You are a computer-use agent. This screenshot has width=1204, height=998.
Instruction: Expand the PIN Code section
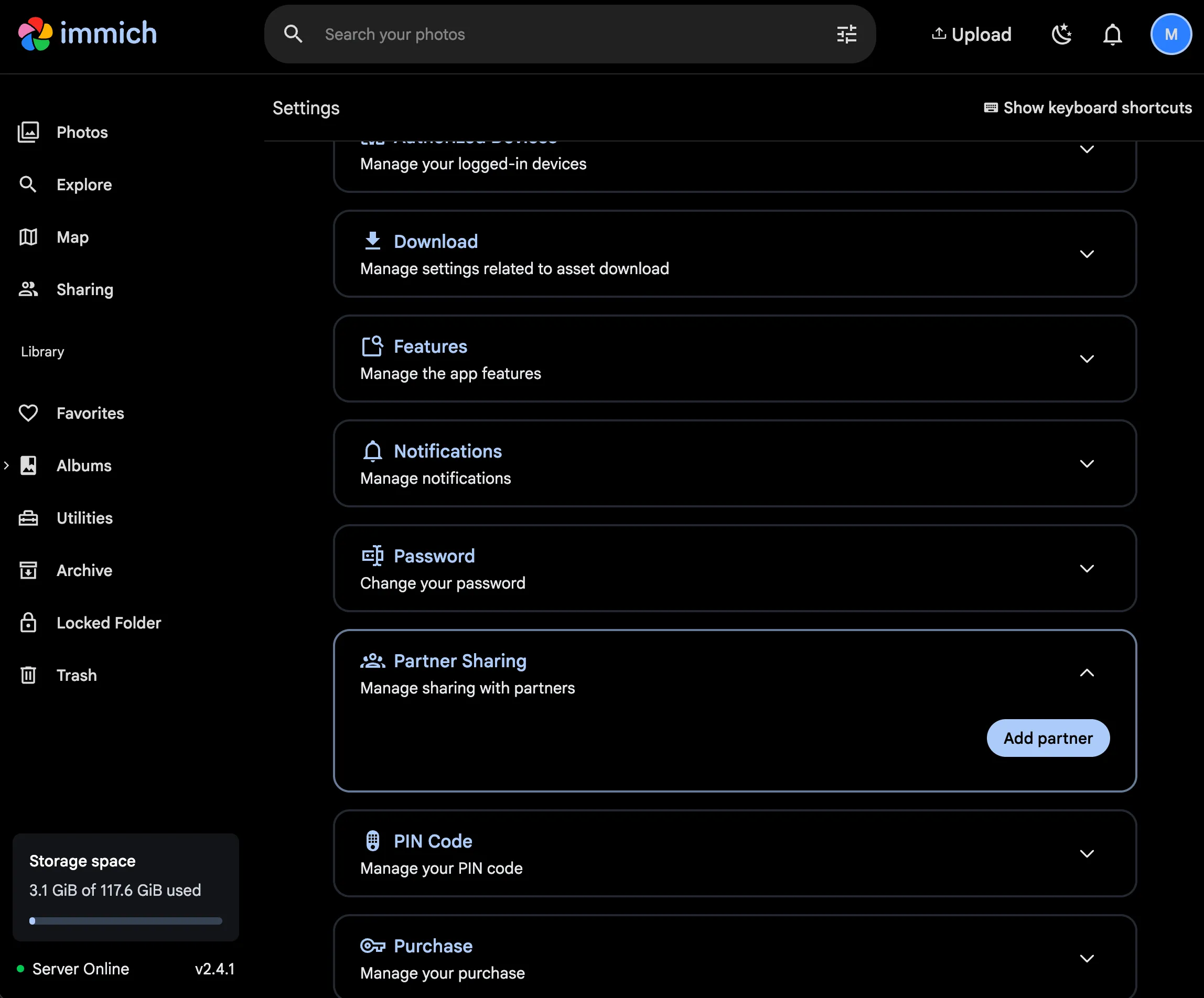point(1087,853)
